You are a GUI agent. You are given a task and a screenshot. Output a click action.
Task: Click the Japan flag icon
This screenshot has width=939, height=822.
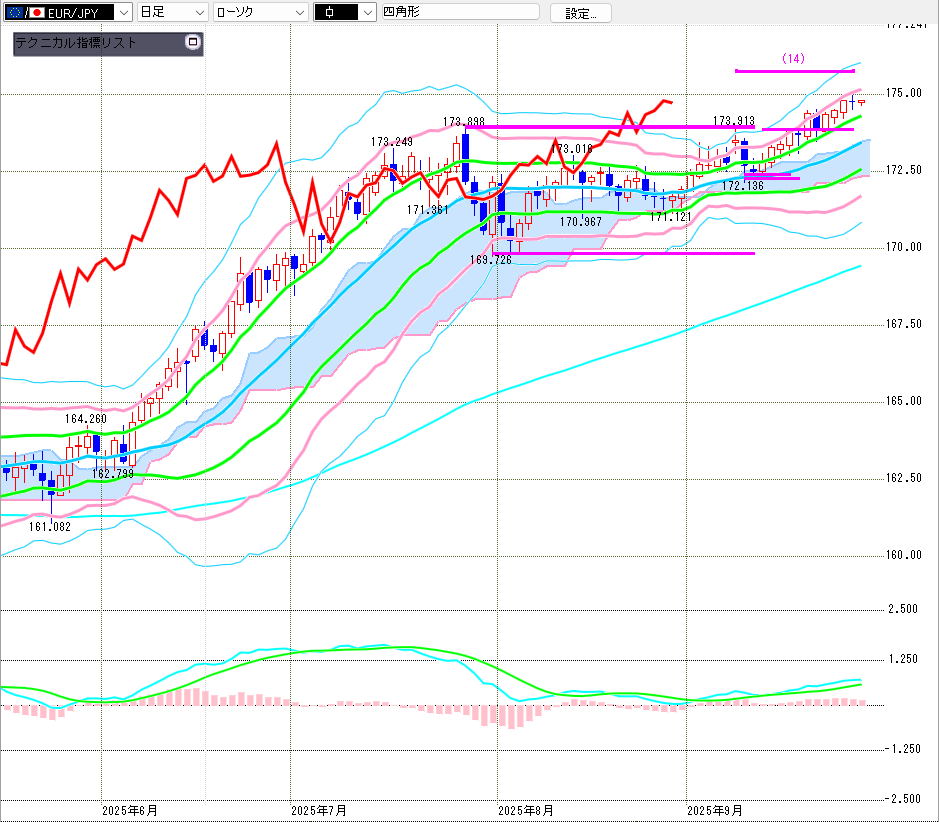pos(37,13)
